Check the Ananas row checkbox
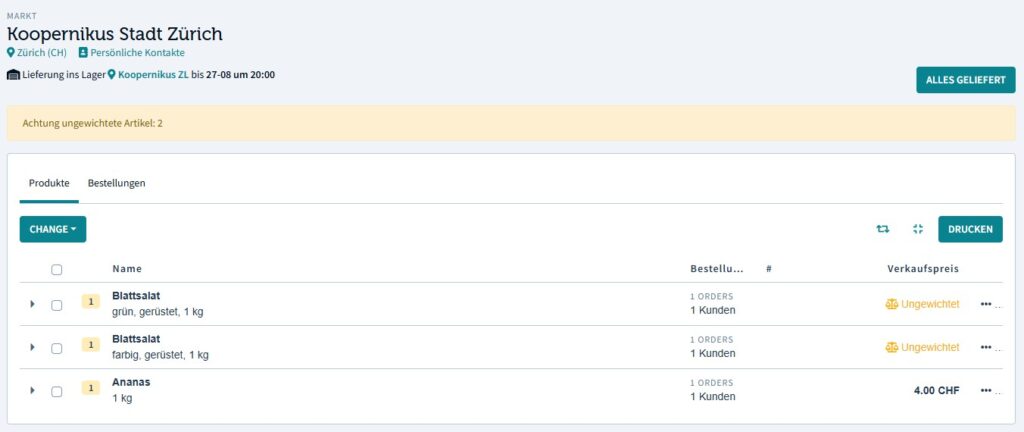The width and height of the screenshot is (1024, 432). pyautogui.click(x=57, y=390)
